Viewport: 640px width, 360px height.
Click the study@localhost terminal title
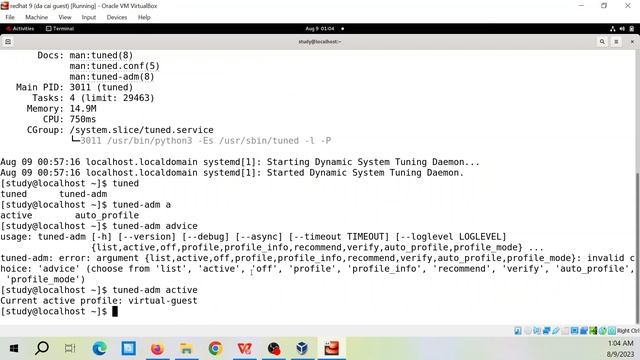[x=320, y=42]
